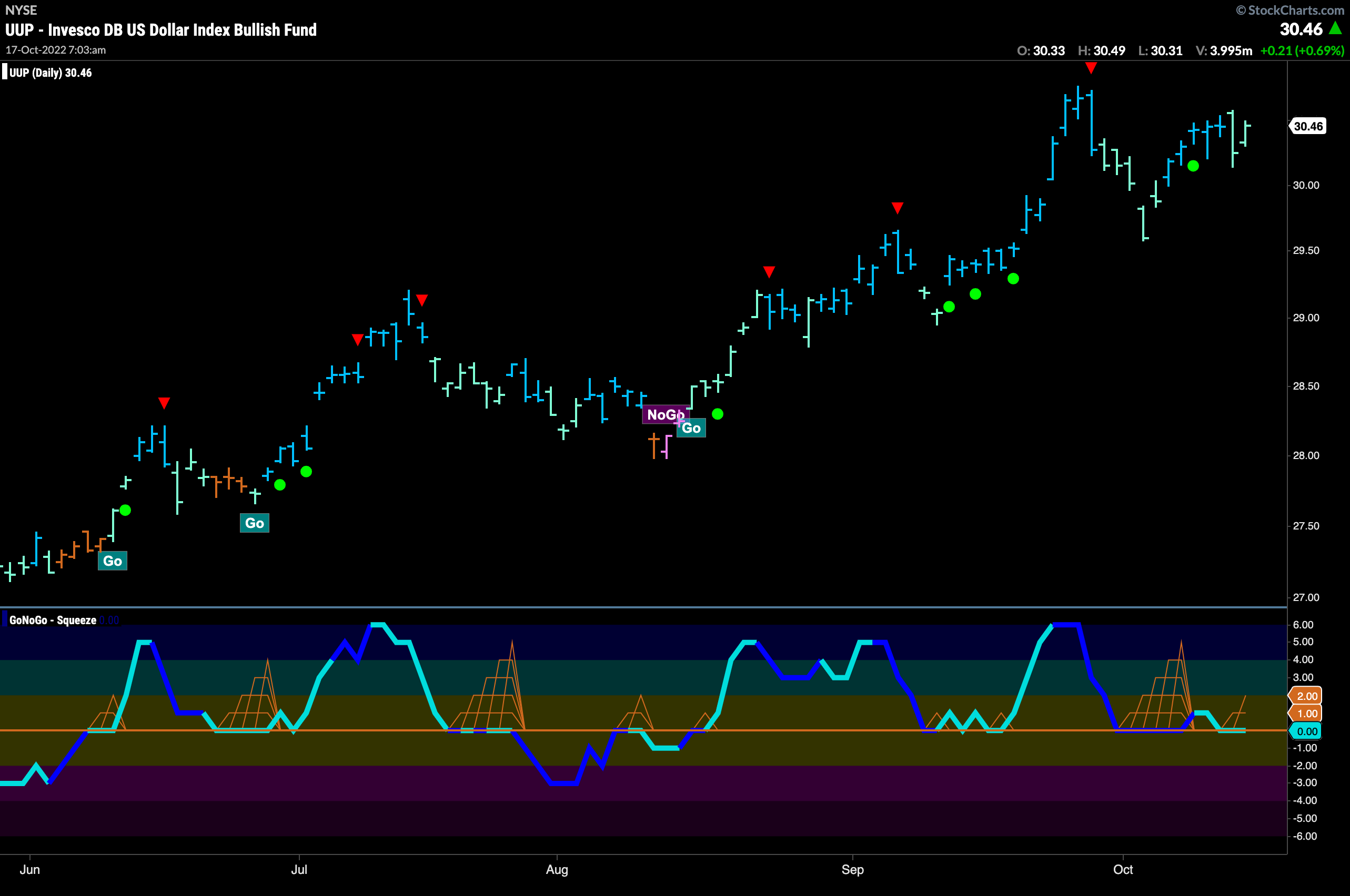Click the red triangle above the early-September high

897,208
